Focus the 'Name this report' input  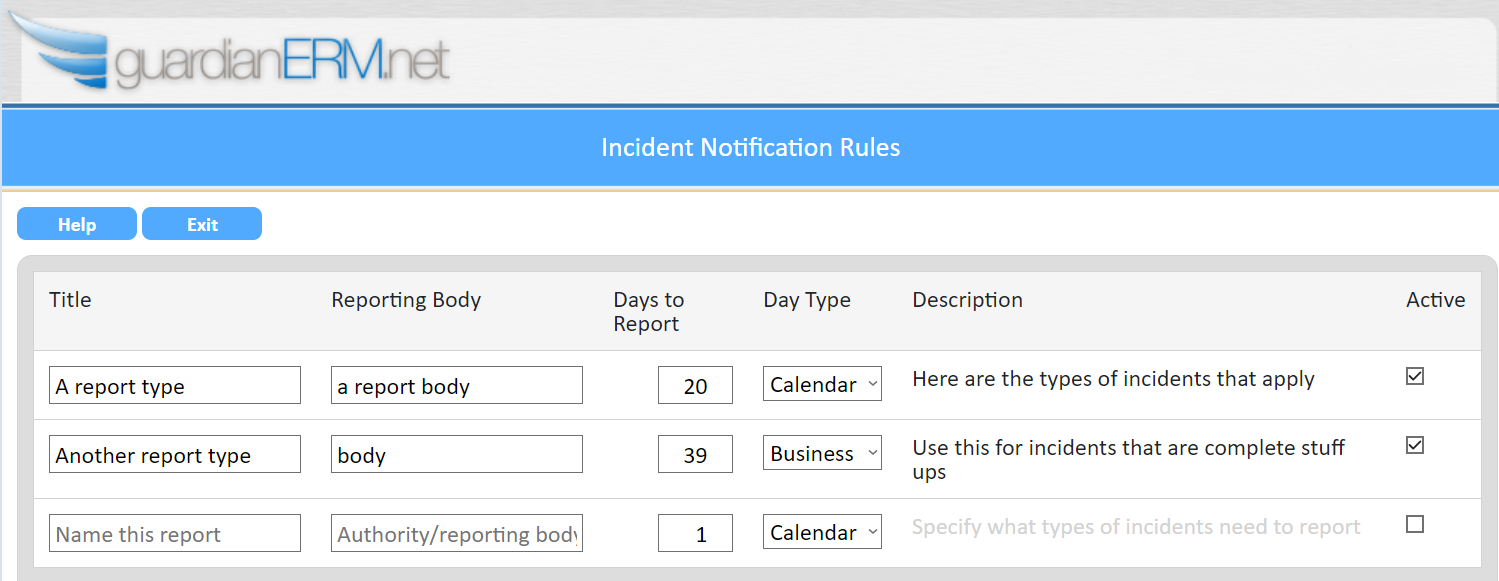click(174, 534)
